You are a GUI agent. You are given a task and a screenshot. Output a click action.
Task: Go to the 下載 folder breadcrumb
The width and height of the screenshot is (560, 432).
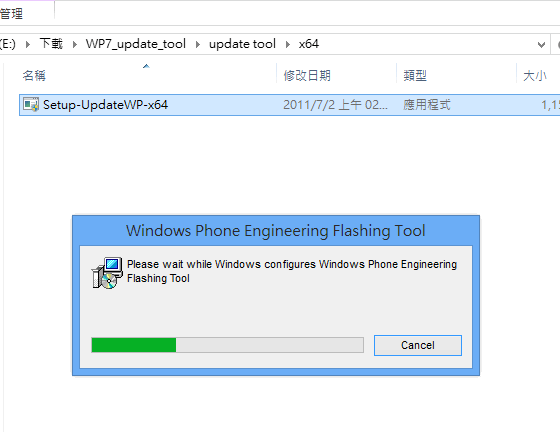tap(51, 44)
